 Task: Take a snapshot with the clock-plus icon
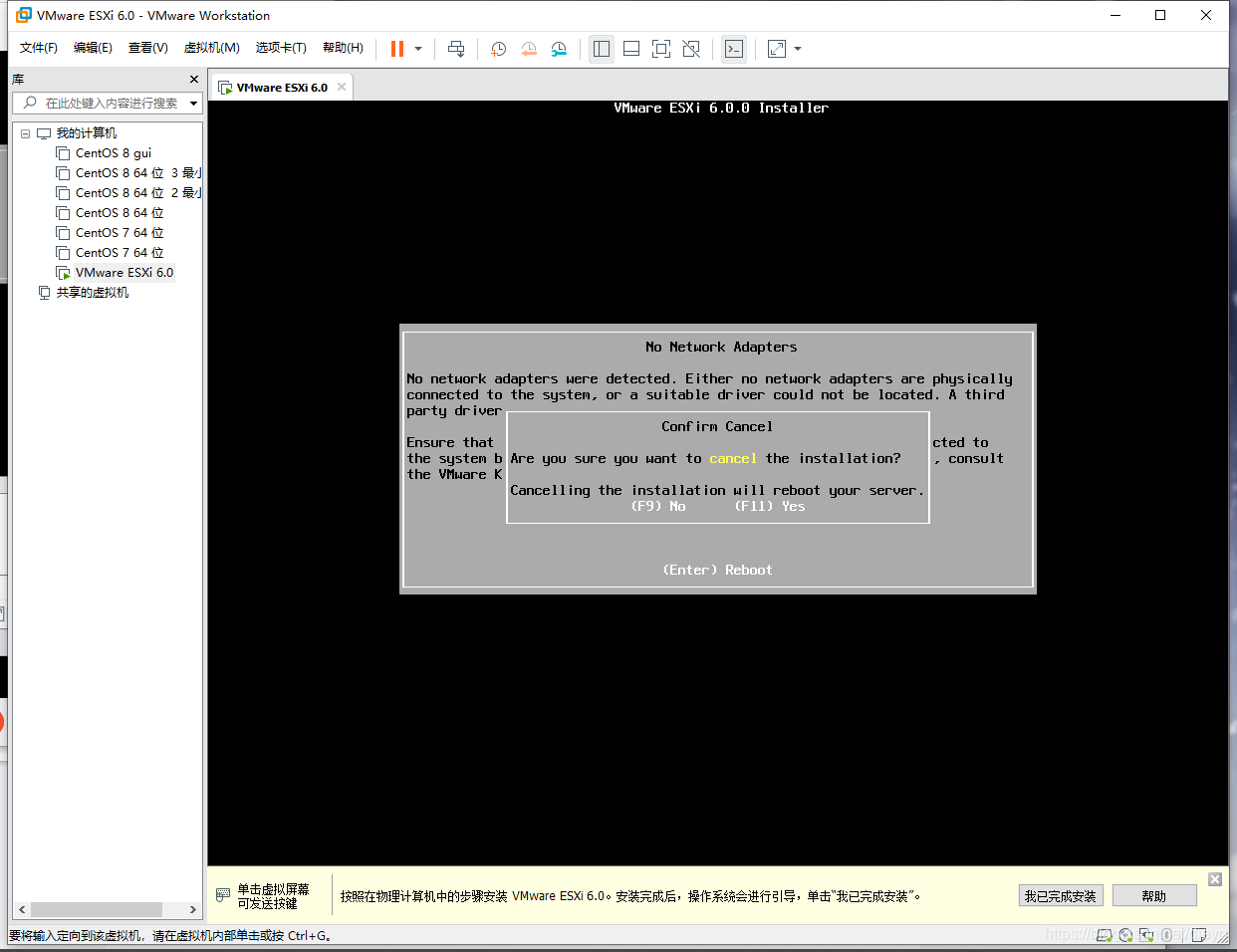tap(499, 49)
